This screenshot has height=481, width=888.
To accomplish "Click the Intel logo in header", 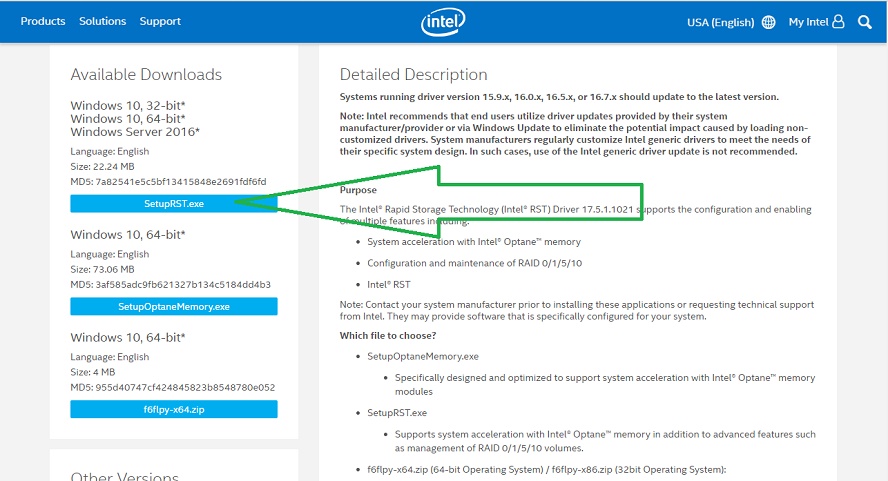I will click(443, 22).
